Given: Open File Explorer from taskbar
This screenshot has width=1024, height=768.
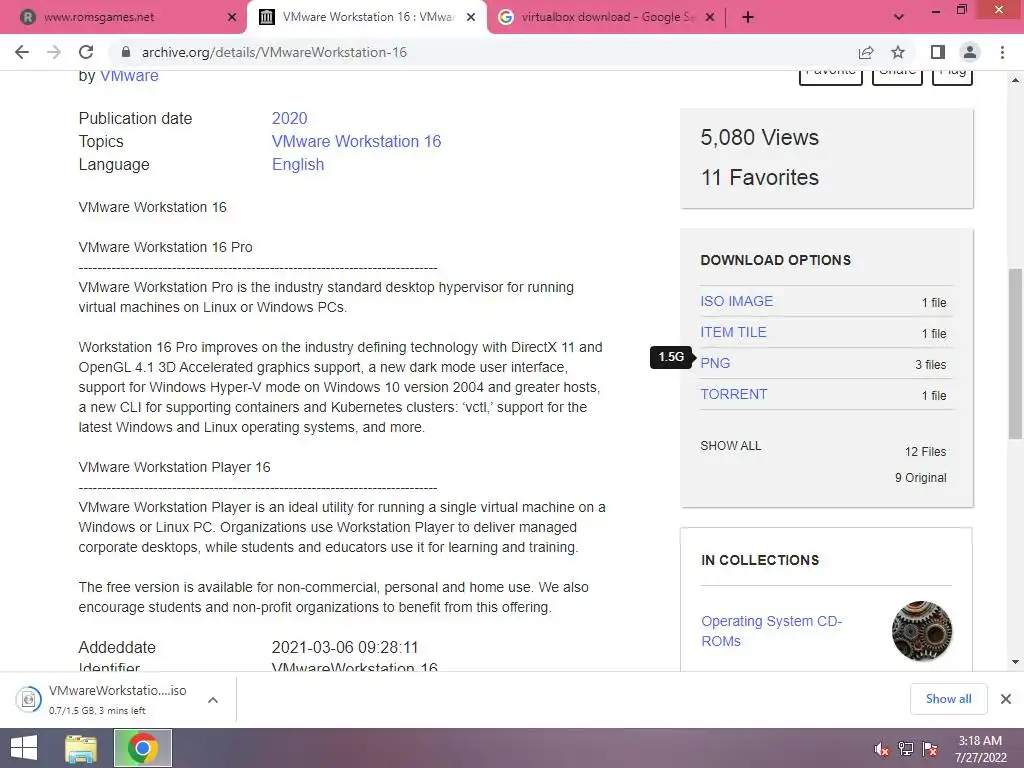Looking at the screenshot, I should 81,748.
